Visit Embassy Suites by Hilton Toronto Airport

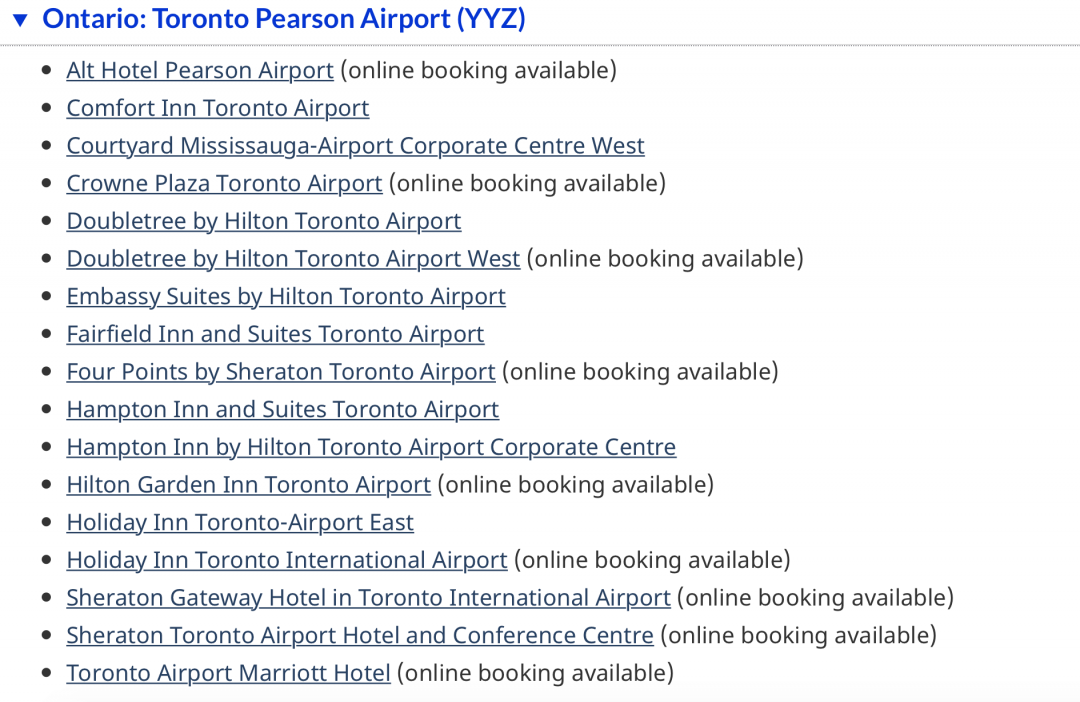286,296
